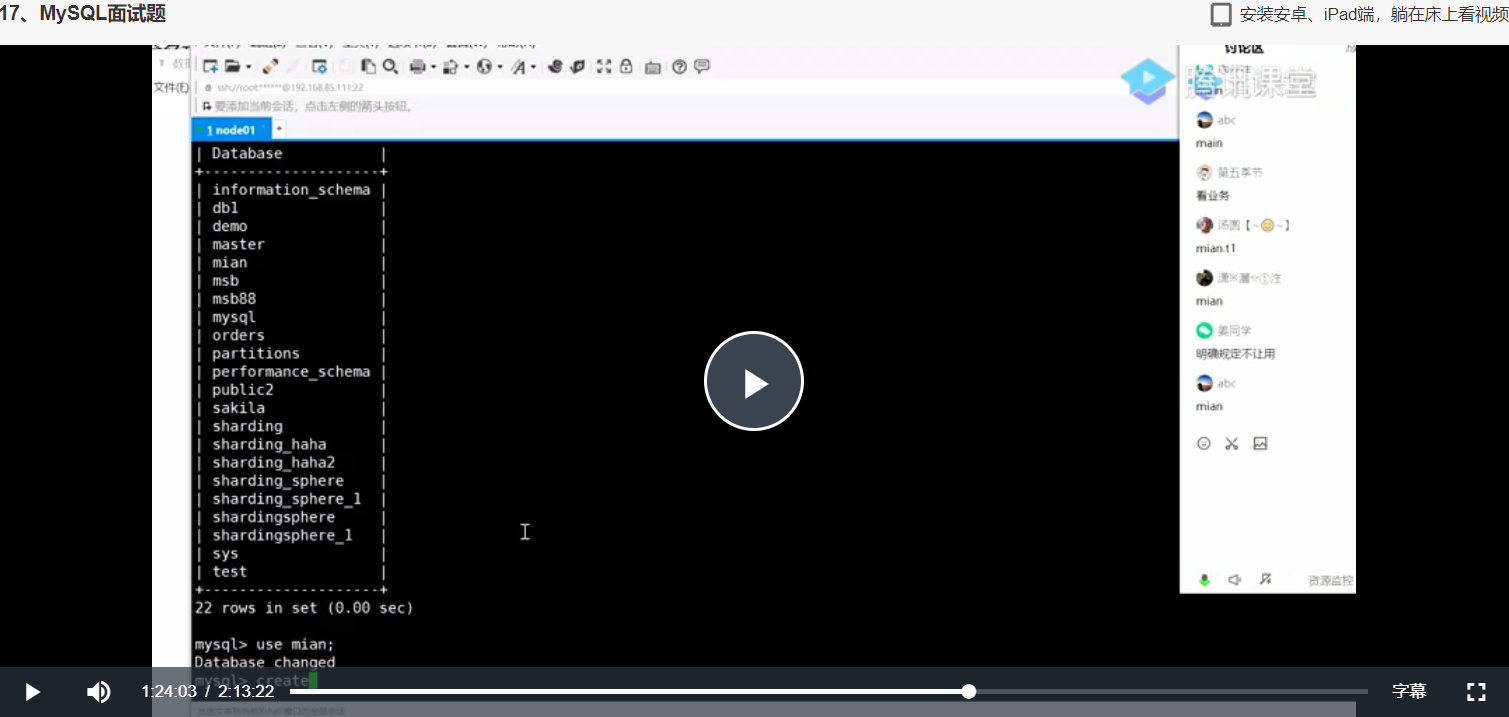
Task: Click the emoji smiley icon in chat
Action: pyautogui.click(x=1204, y=443)
